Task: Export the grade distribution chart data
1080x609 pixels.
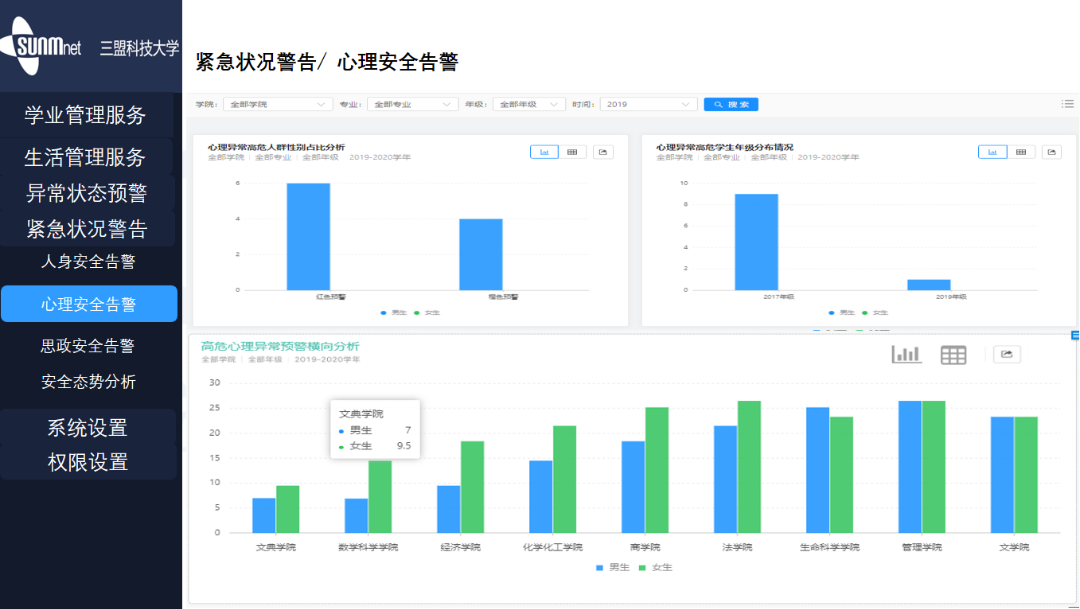Action: coord(1051,152)
